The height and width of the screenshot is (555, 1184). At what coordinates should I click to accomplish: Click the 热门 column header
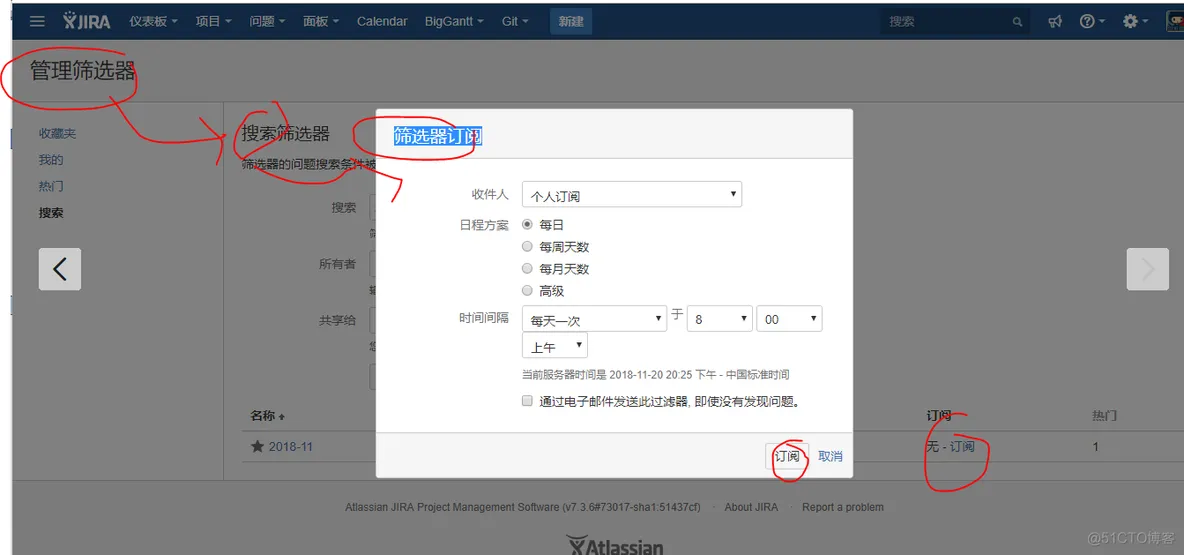(x=1105, y=416)
